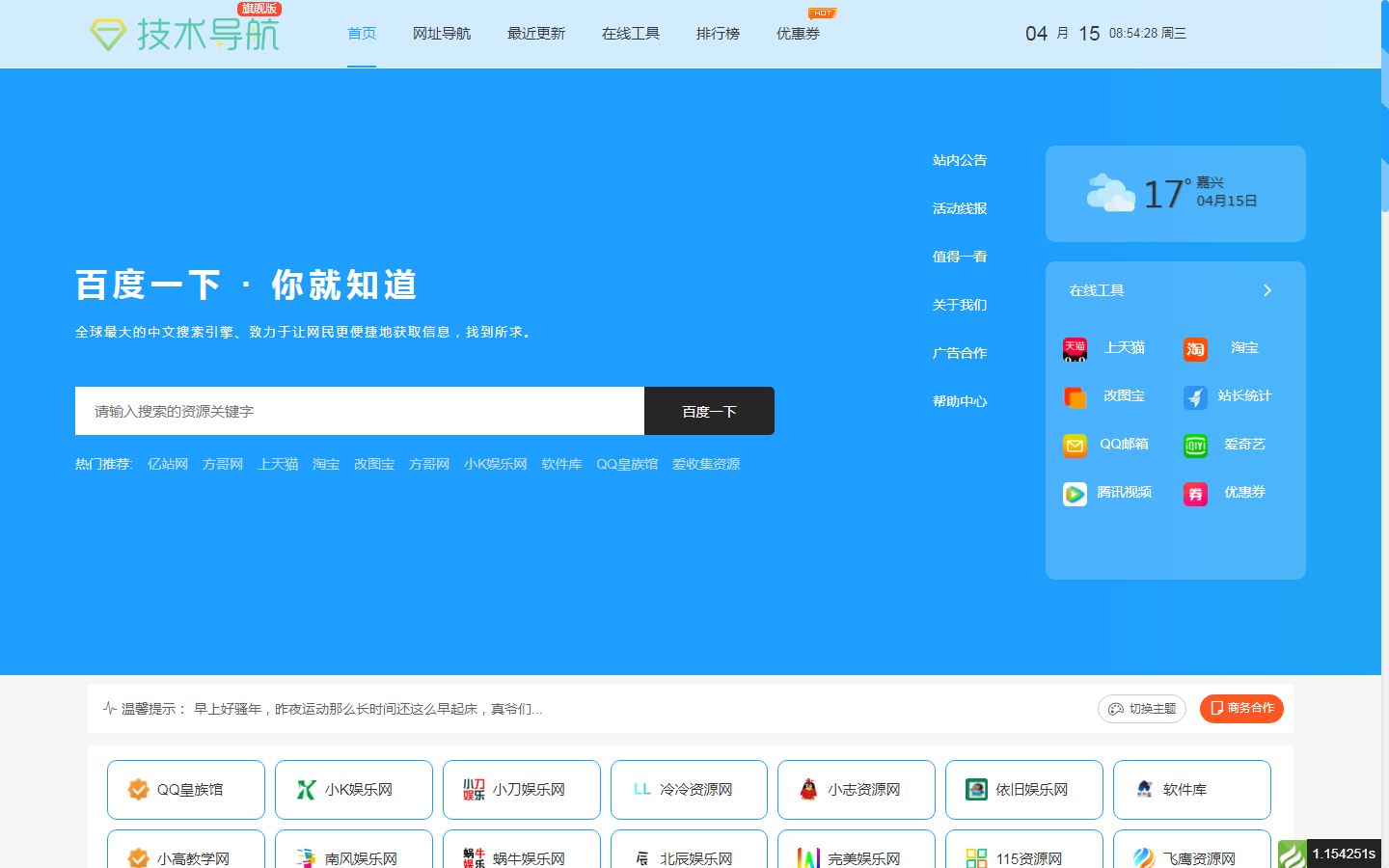
Task: Click the 爱奇艺 green icon
Action: 1195,446
